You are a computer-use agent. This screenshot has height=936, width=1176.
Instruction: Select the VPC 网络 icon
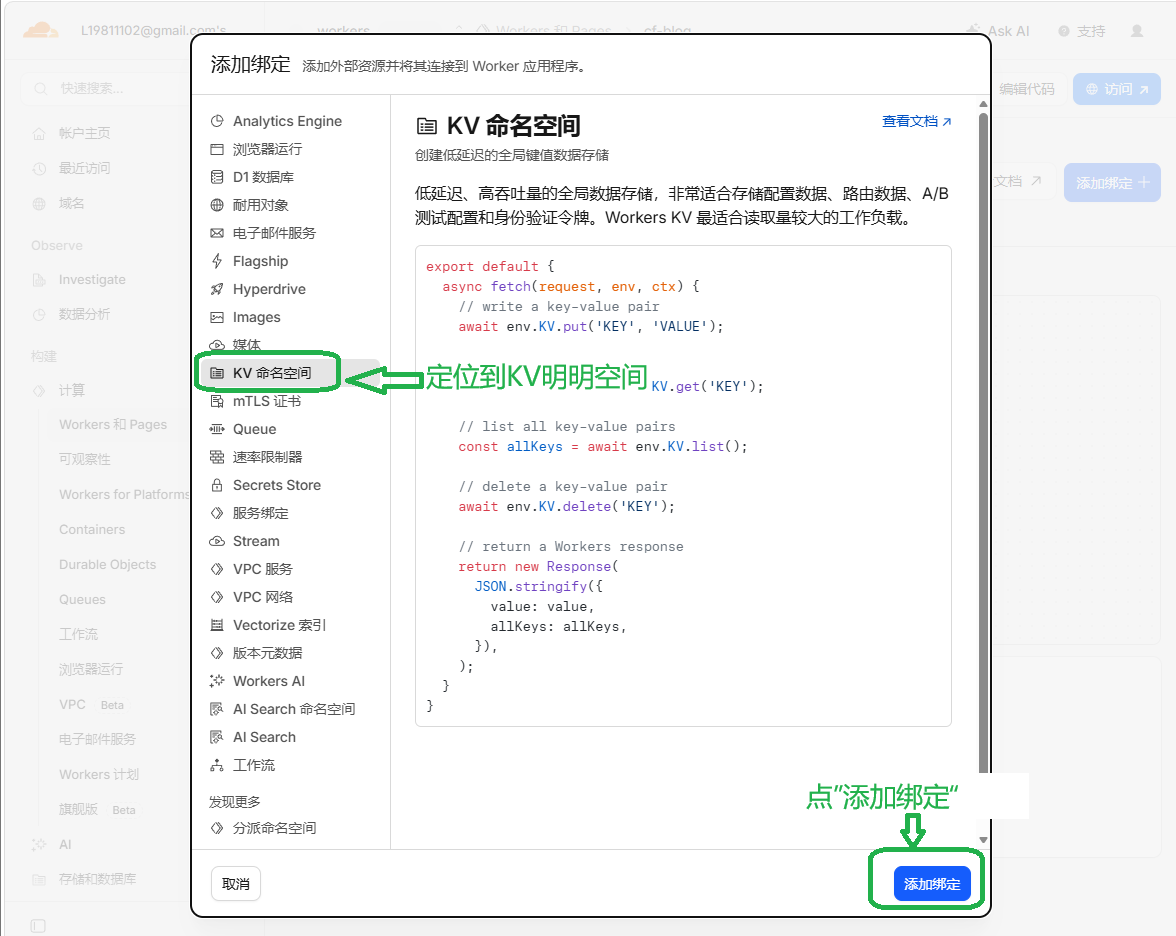217,597
